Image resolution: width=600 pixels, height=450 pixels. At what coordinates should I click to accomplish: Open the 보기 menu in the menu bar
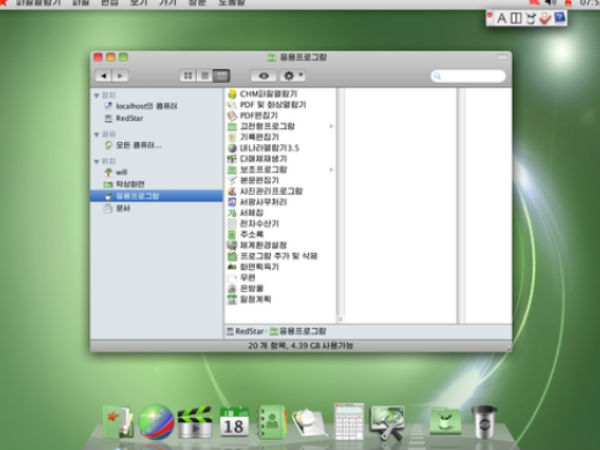(x=139, y=3)
